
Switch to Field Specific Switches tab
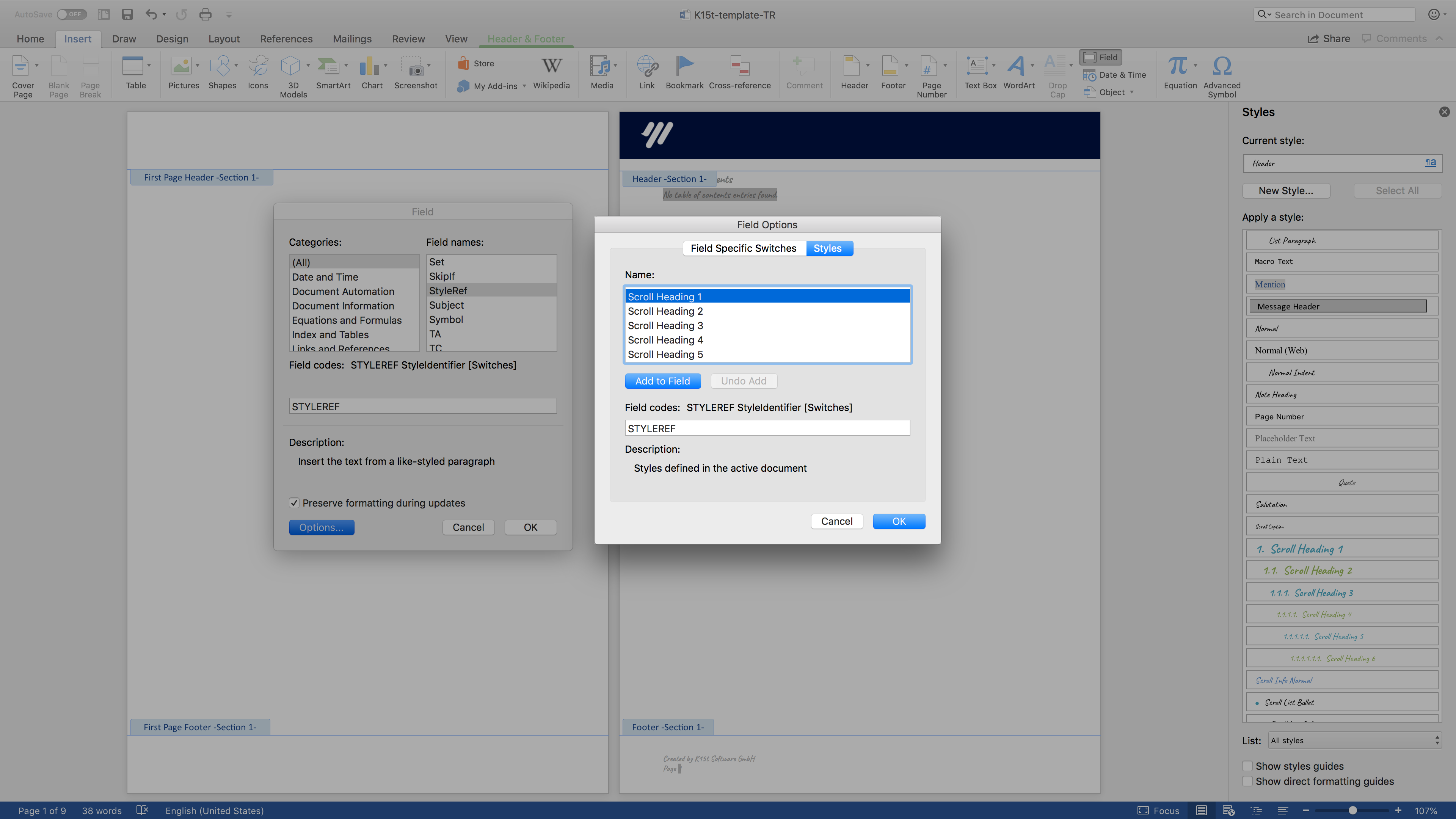[x=743, y=248]
